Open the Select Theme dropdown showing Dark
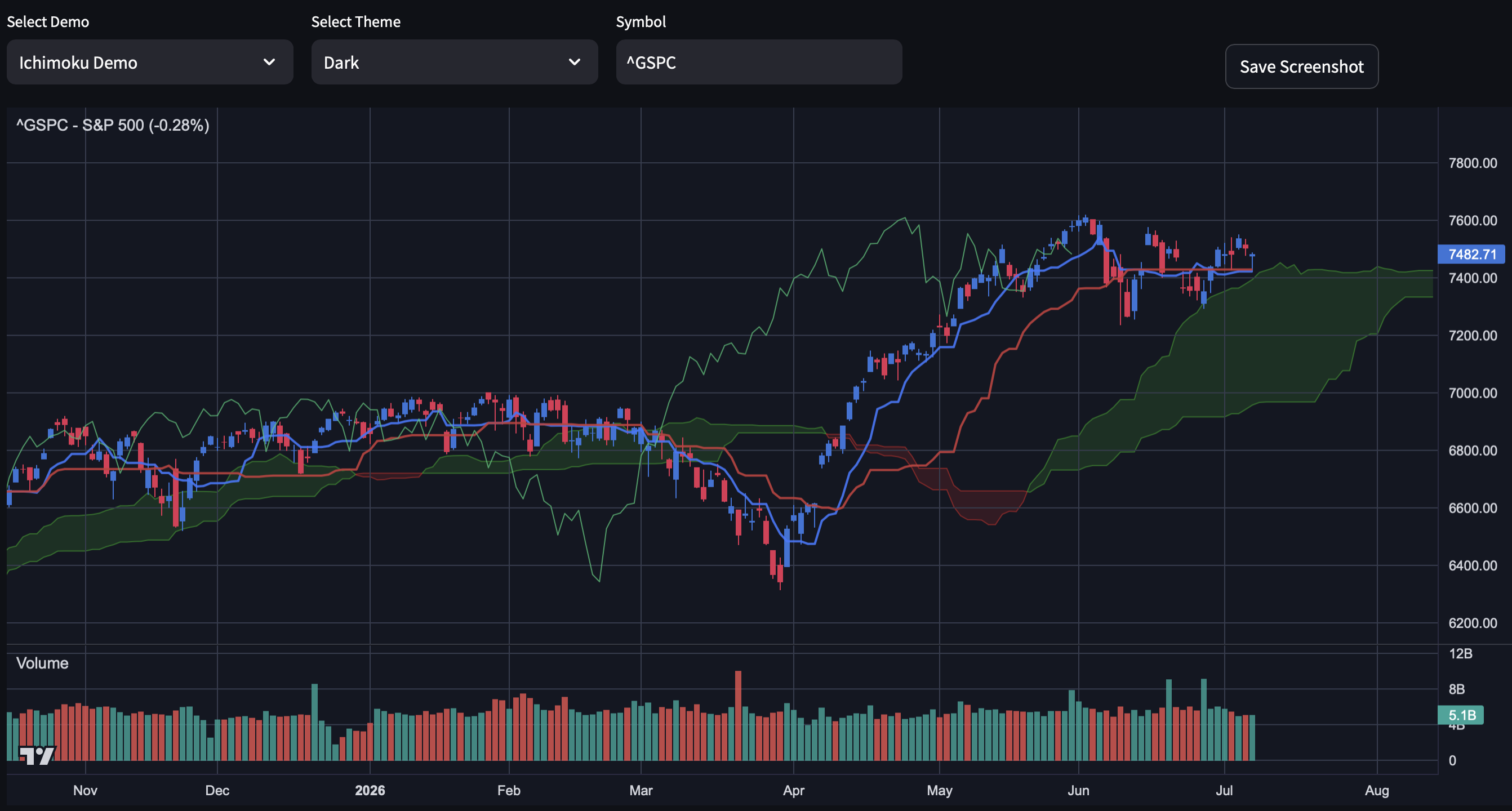1512x811 pixels. [x=454, y=62]
